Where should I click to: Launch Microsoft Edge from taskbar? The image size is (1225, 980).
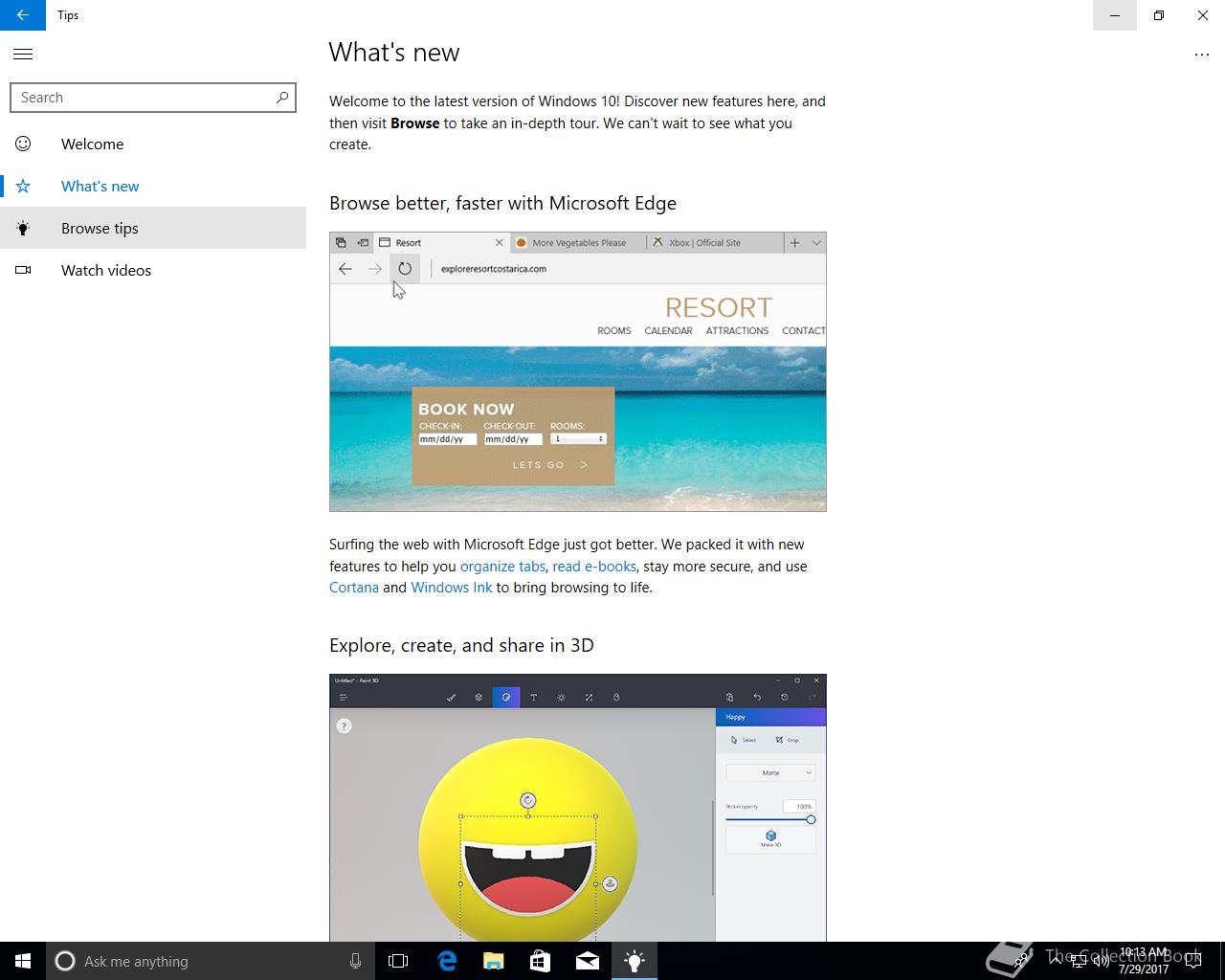pyautogui.click(x=446, y=961)
